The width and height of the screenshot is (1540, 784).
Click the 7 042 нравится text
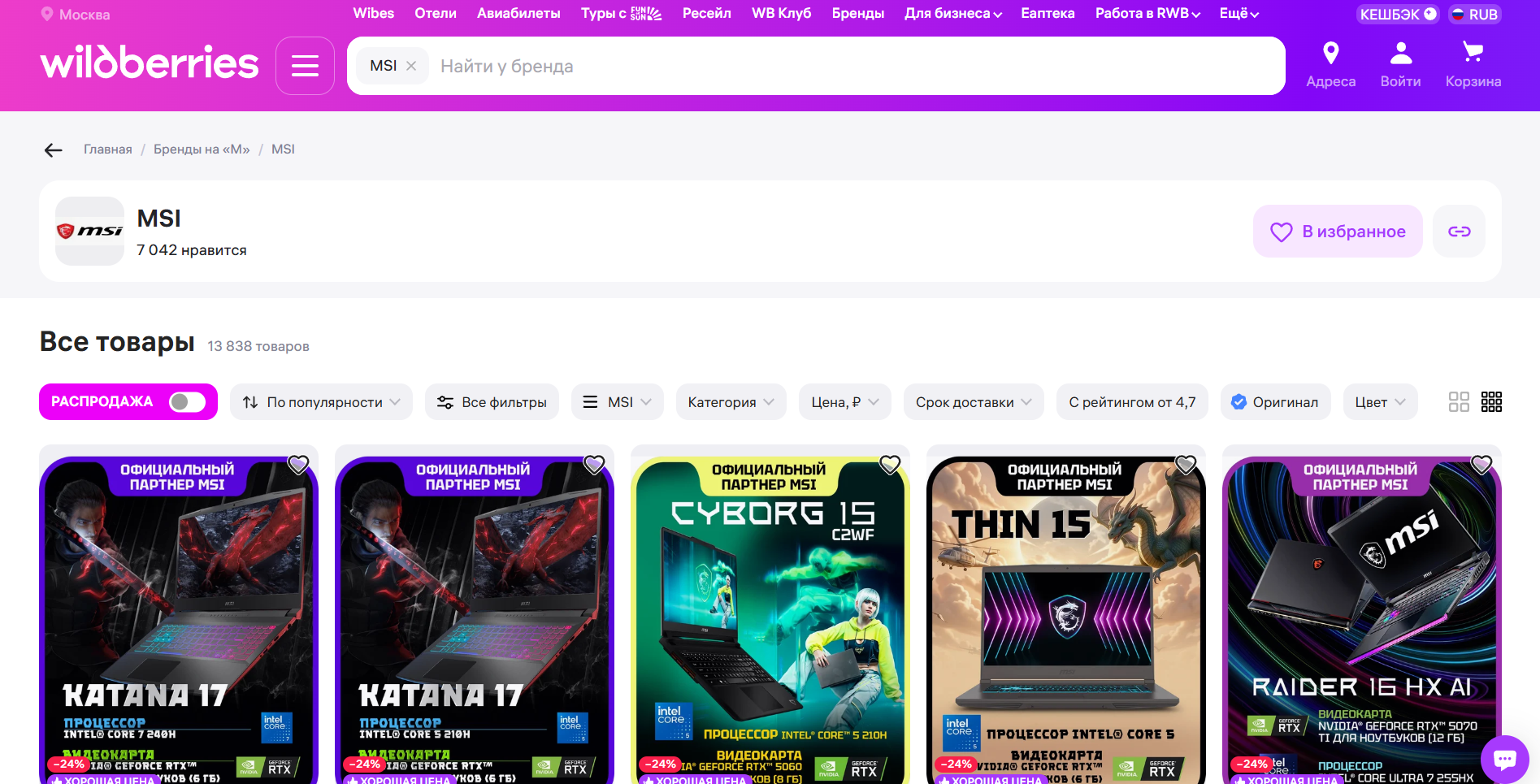(x=192, y=250)
